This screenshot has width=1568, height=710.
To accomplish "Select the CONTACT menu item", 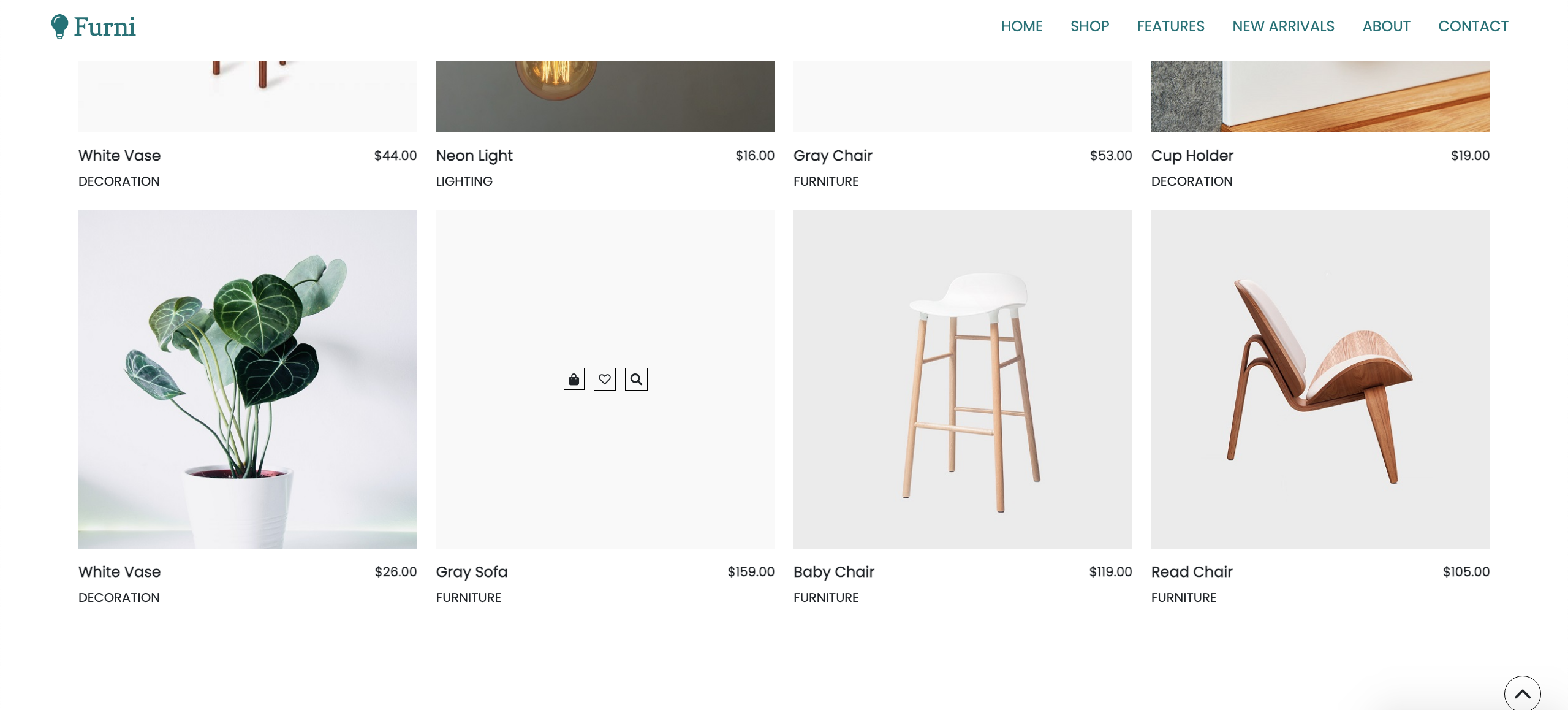I will pos(1473,26).
